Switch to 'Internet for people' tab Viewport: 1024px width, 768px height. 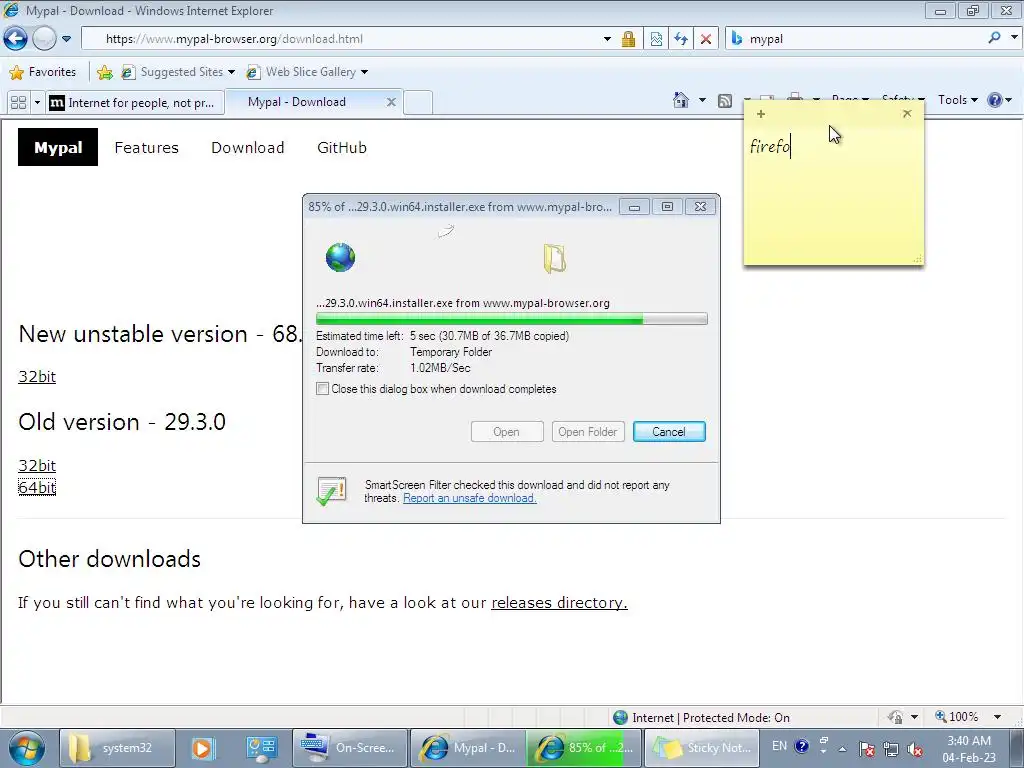pos(136,103)
